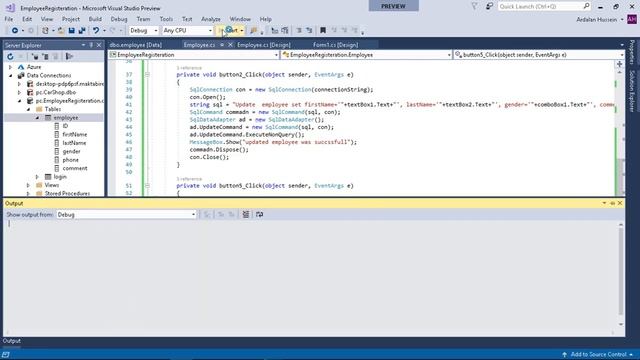This screenshot has width=640, height=360.
Task: Expand the Azure node
Action: (x=11, y=67)
